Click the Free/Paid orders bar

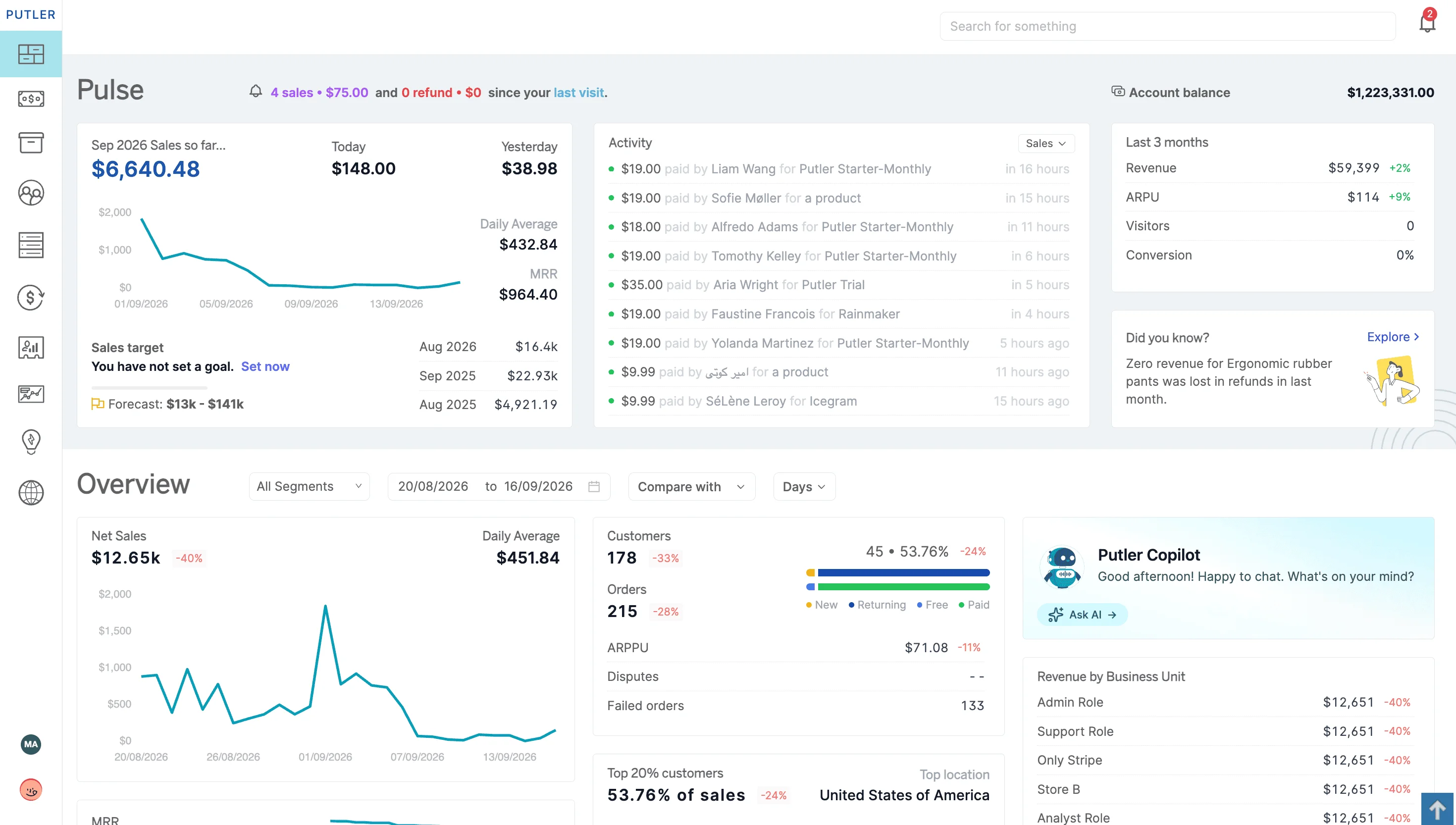pyautogui.click(x=897, y=586)
